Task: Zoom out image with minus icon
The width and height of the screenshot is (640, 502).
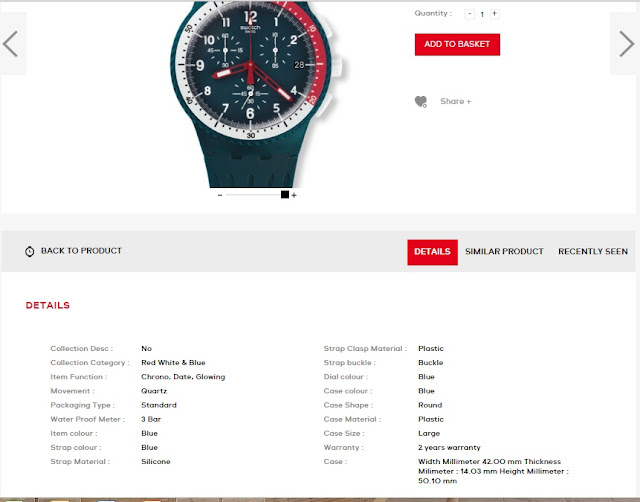Action: point(220,195)
